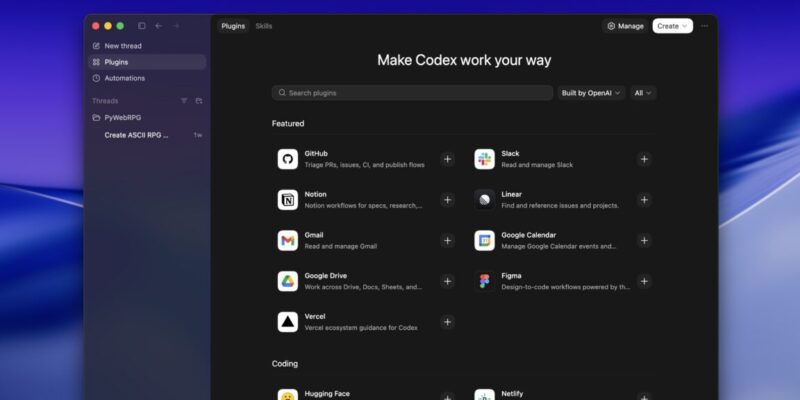Viewport: 800px width, 400px height.
Task: Toggle the sidebar panel icon
Action: (x=142, y=26)
